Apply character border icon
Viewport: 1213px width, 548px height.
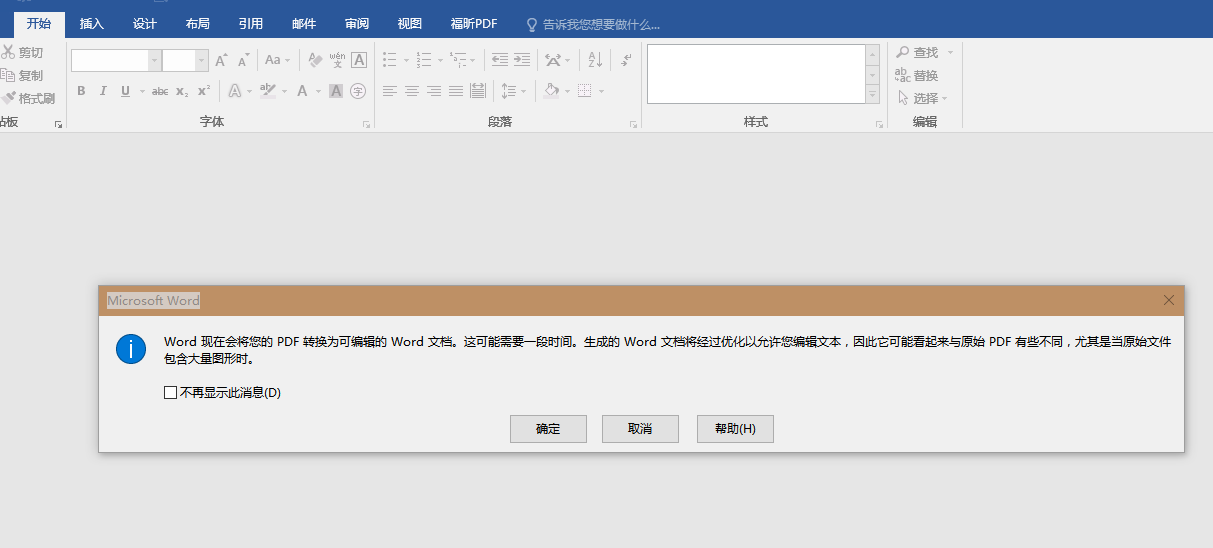point(359,61)
